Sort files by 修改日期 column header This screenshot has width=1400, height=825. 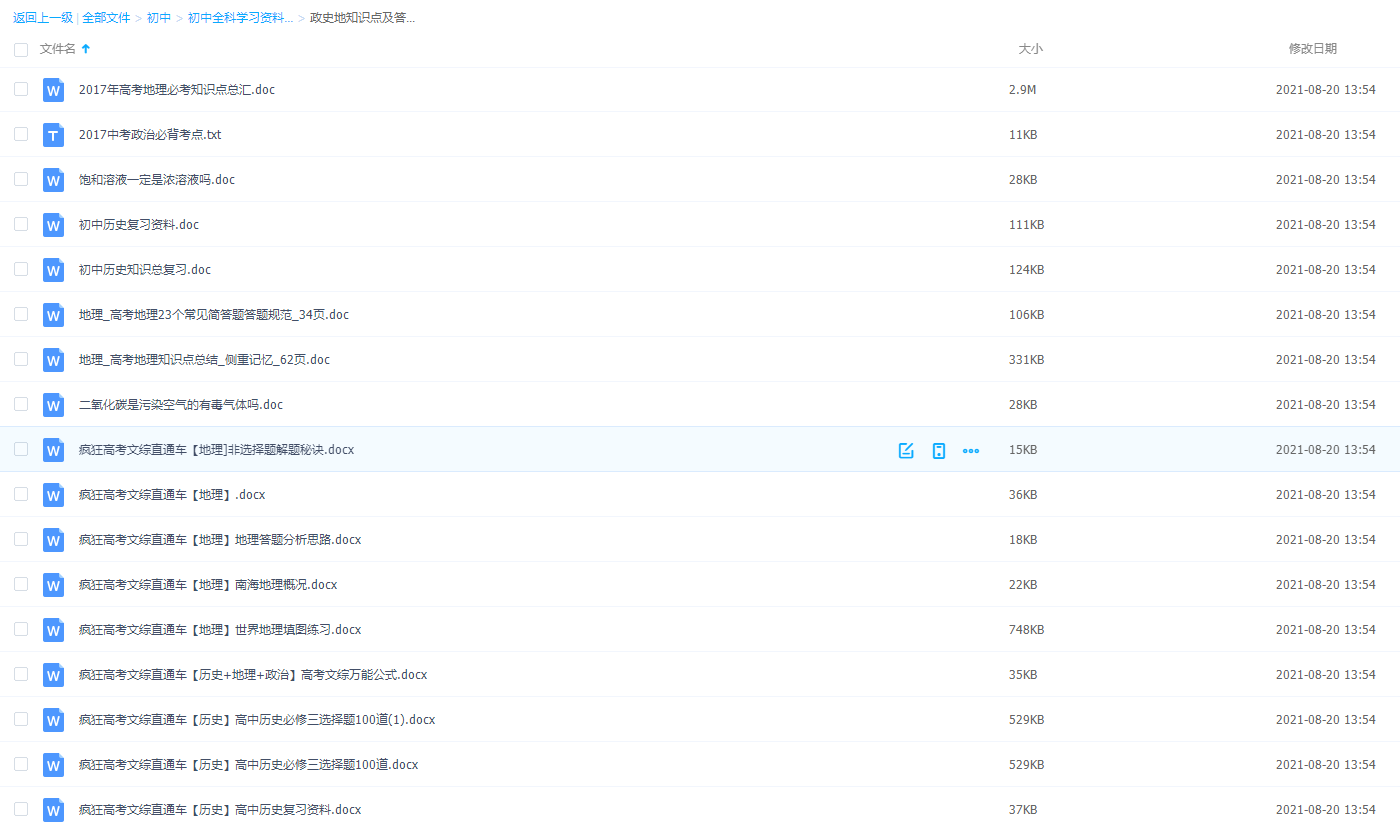pyautogui.click(x=1312, y=49)
